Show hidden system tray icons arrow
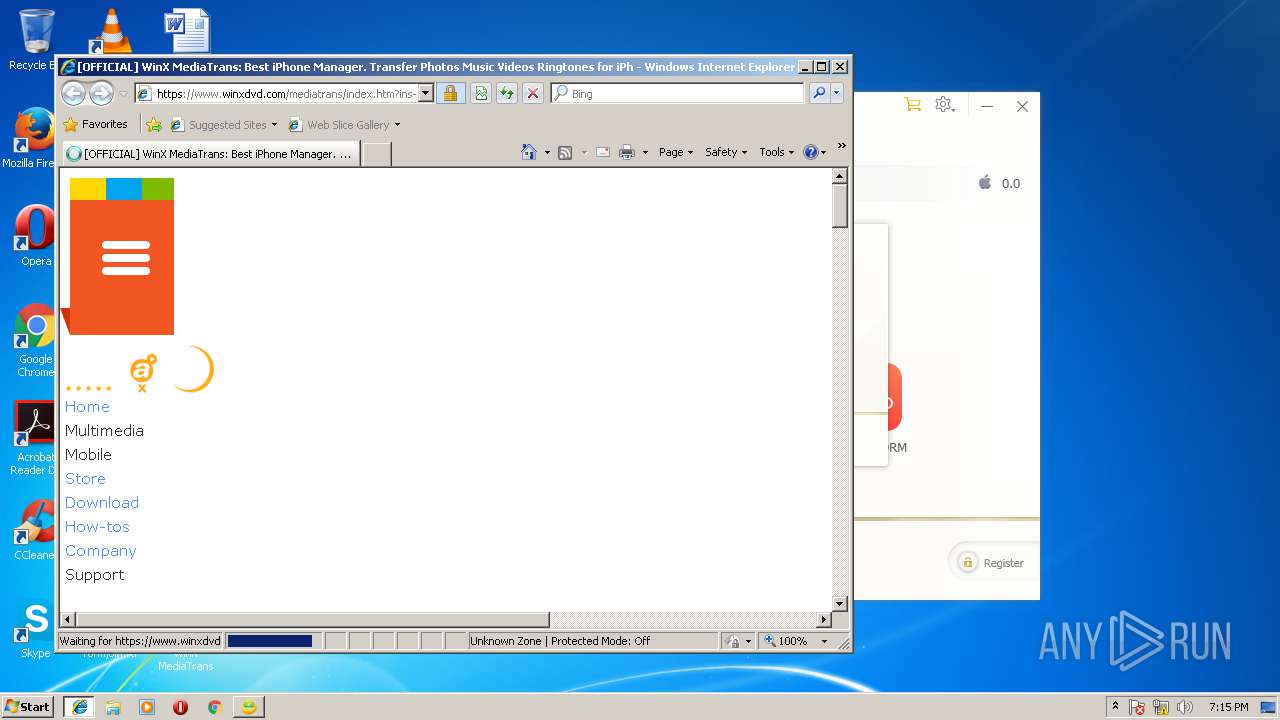This screenshot has height=720, width=1280. [1115, 707]
